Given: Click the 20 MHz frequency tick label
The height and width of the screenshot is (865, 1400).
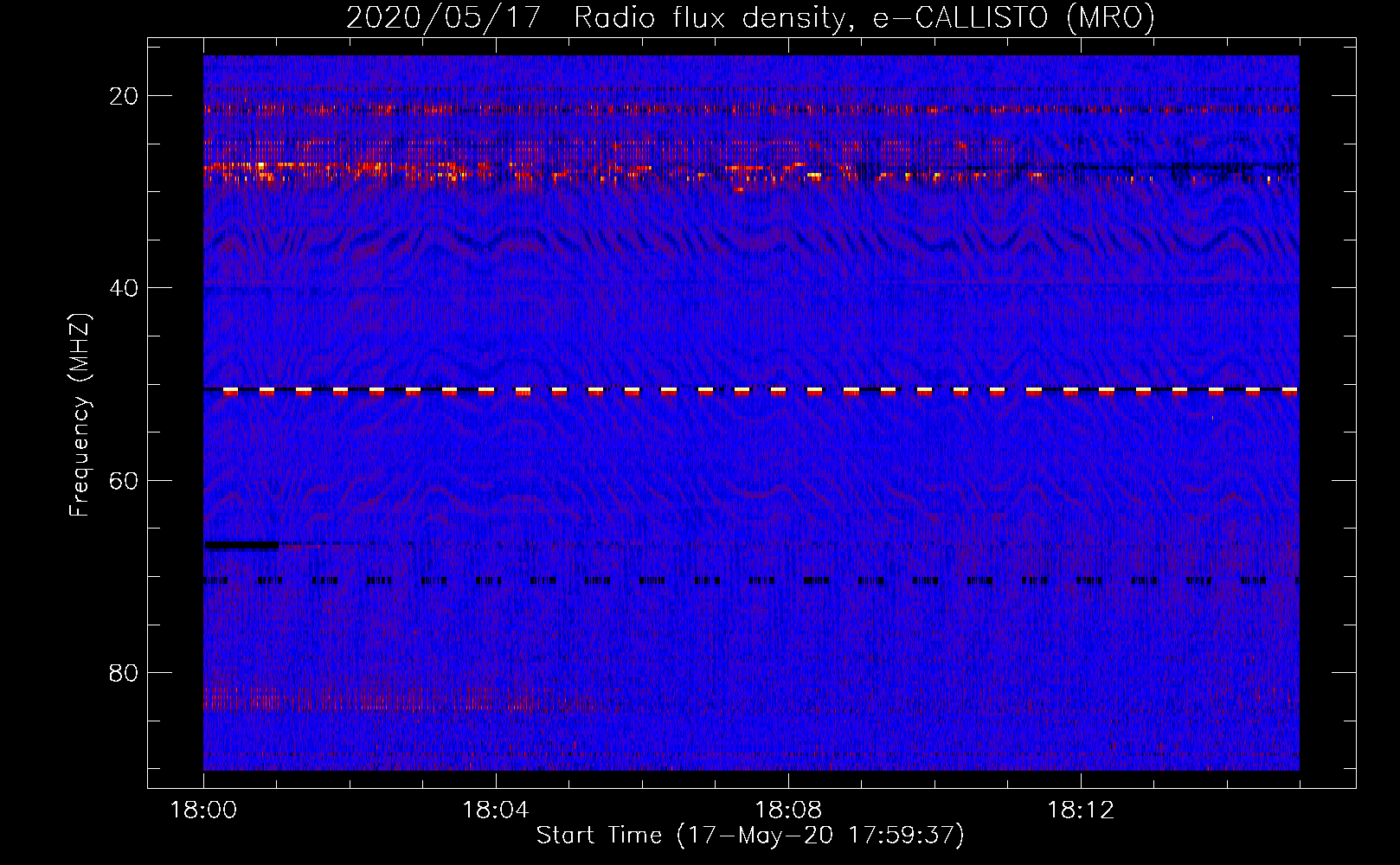Looking at the screenshot, I should click(125, 95).
